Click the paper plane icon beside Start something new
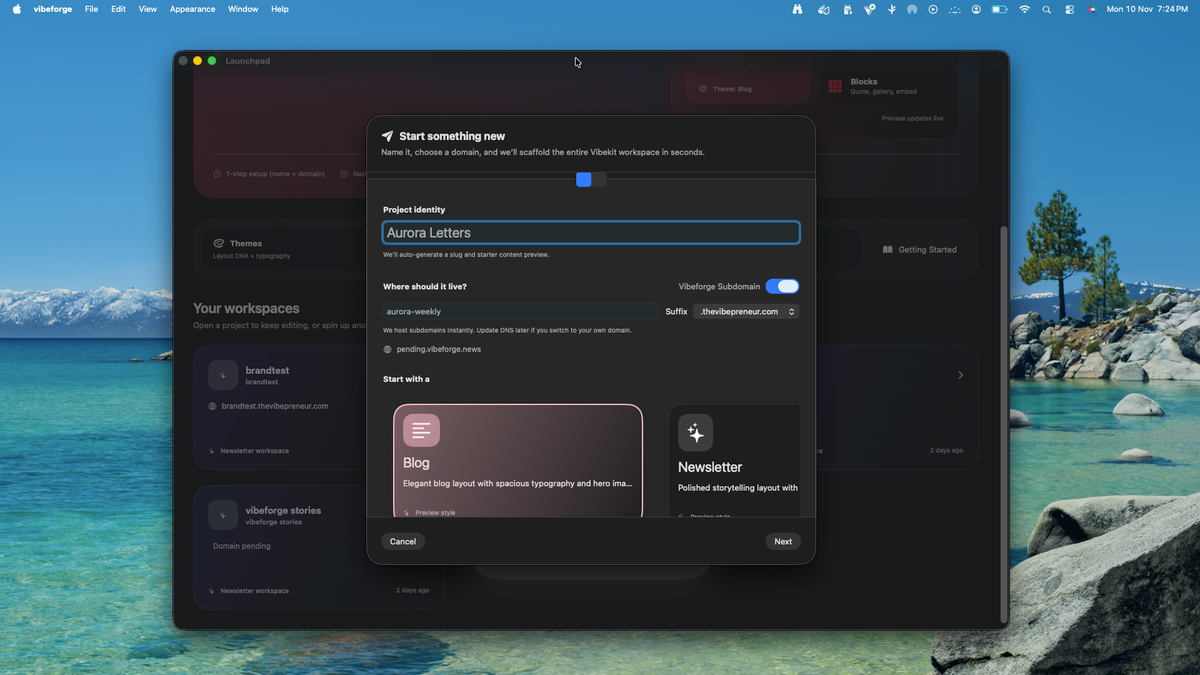The image size is (1200, 675). point(387,136)
